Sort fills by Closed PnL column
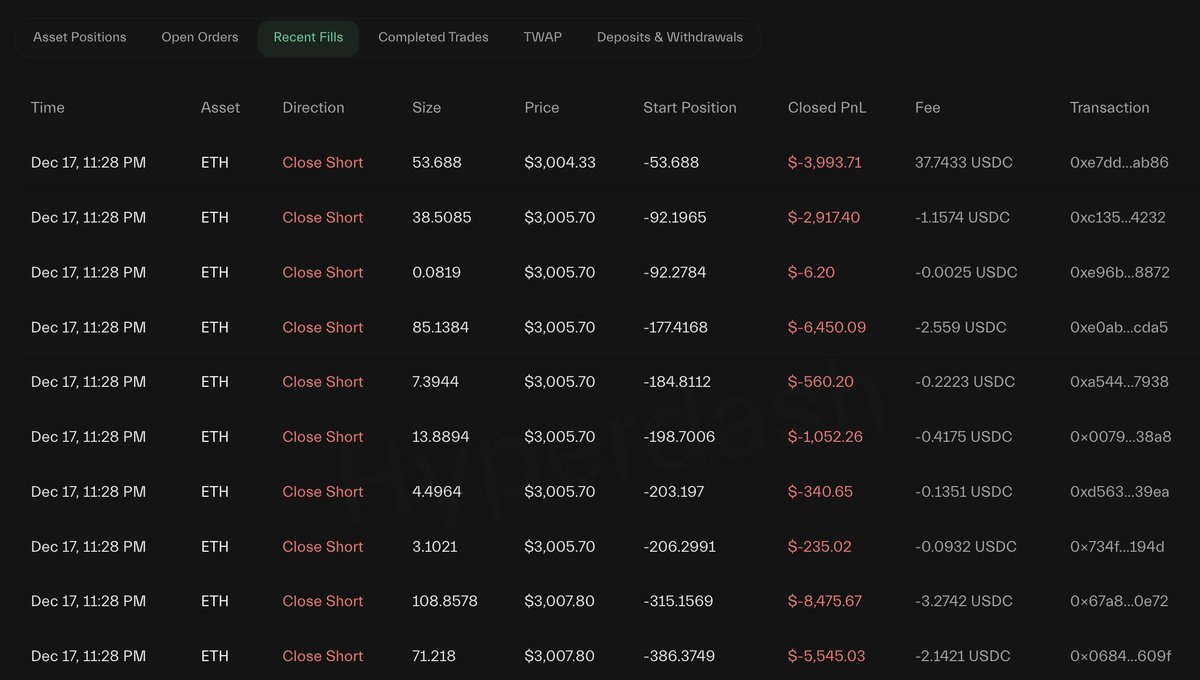1200x680 pixels. tap(826, 107)
